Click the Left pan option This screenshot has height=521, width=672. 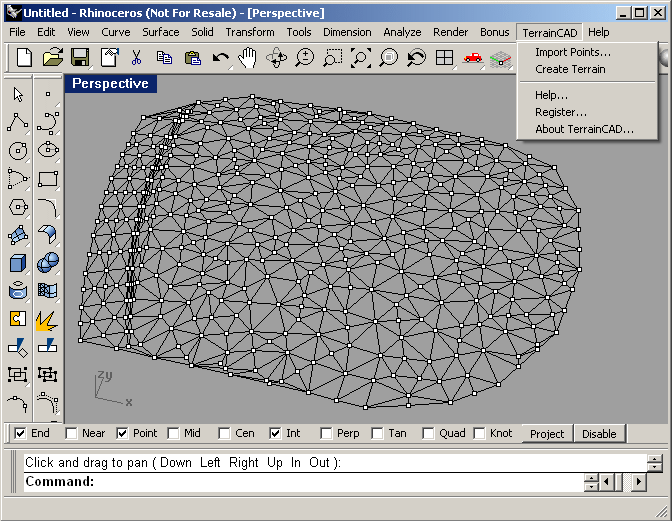click(x=210, y=462)
